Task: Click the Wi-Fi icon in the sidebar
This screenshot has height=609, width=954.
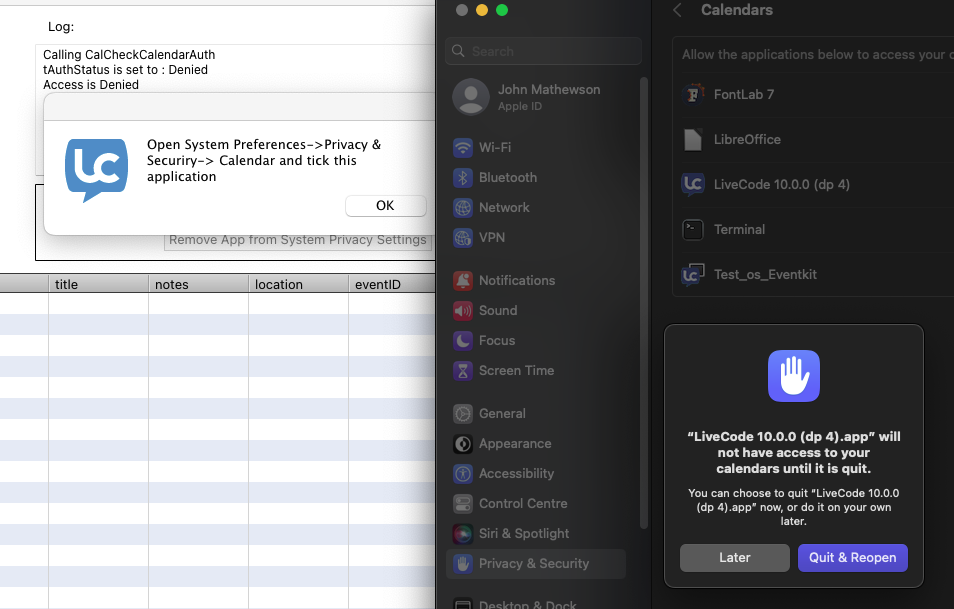Action: 463,148
